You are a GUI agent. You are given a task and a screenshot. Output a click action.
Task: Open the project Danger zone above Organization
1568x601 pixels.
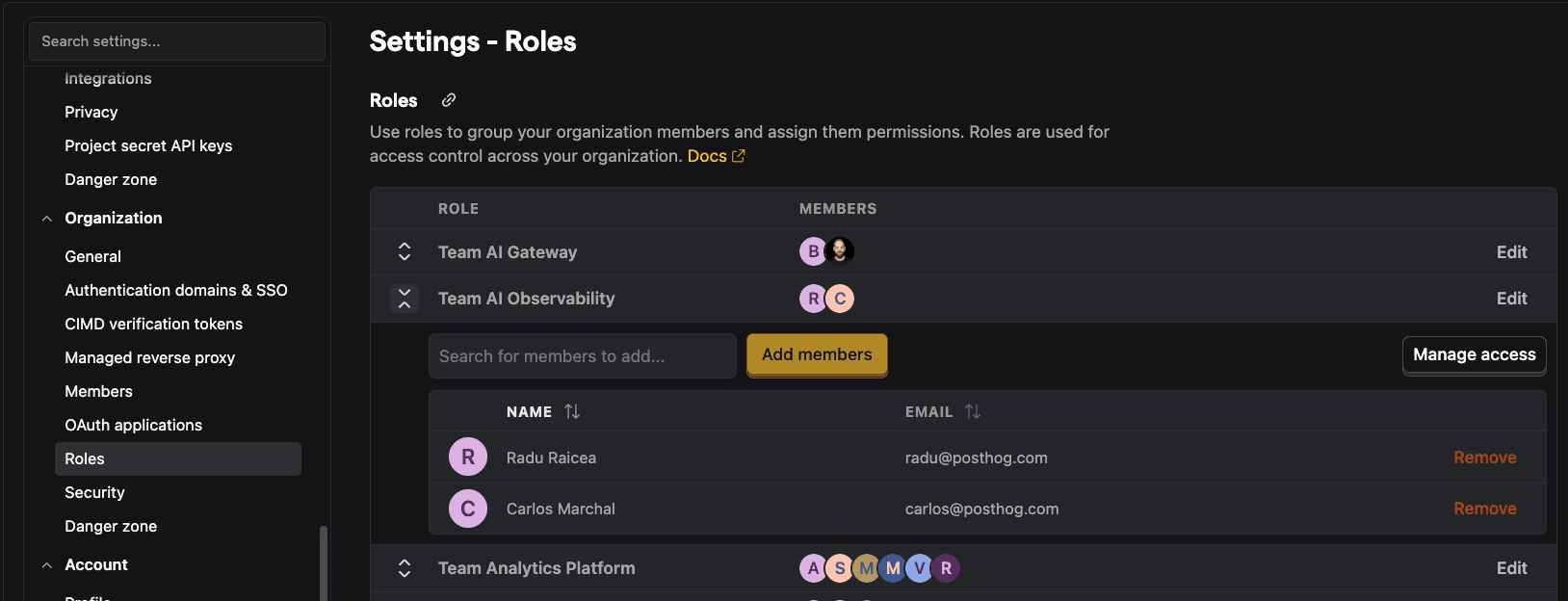pyautogui.click(x=111, y=180)
